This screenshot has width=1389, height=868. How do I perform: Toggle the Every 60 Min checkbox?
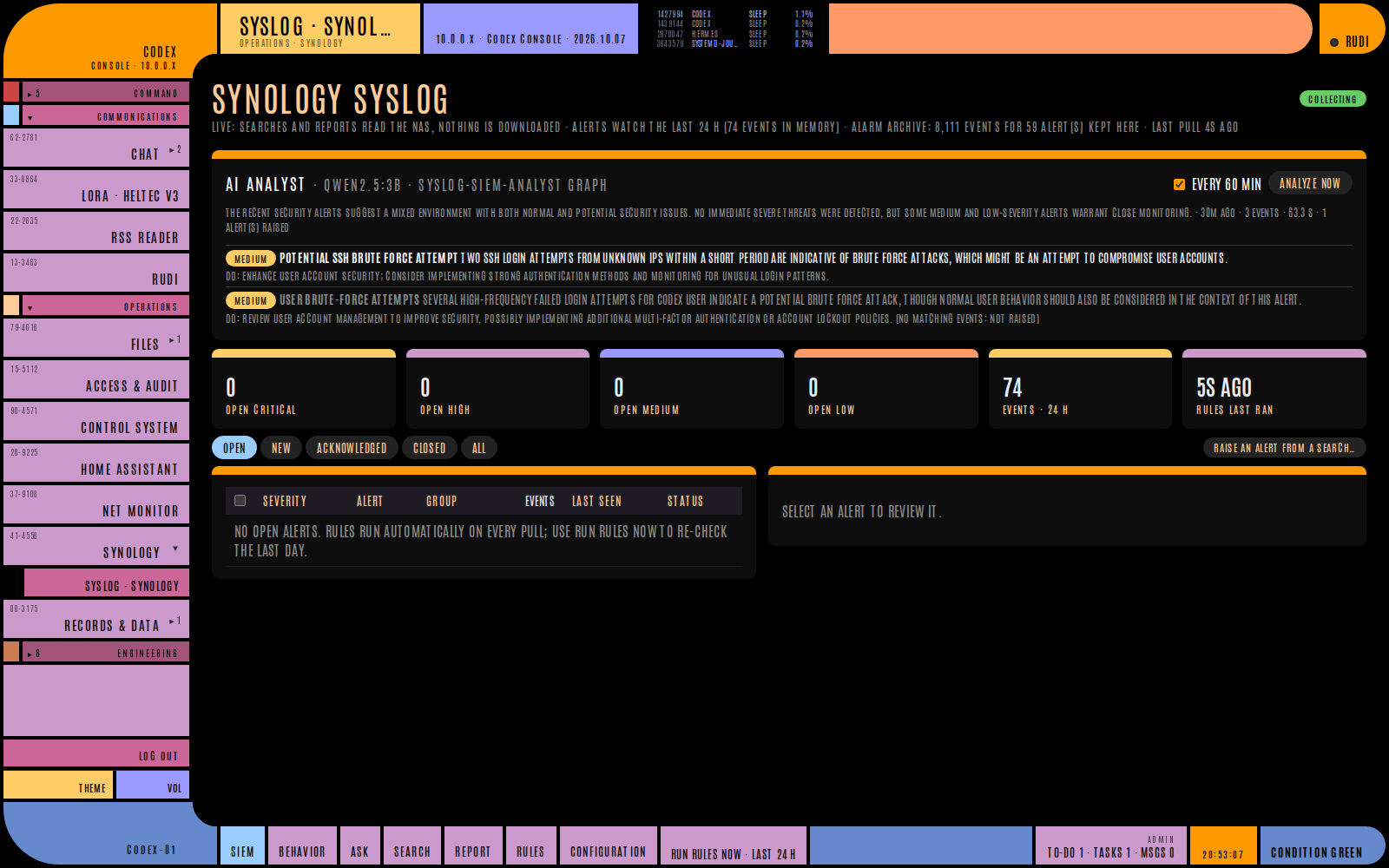tap(1179, 184)
